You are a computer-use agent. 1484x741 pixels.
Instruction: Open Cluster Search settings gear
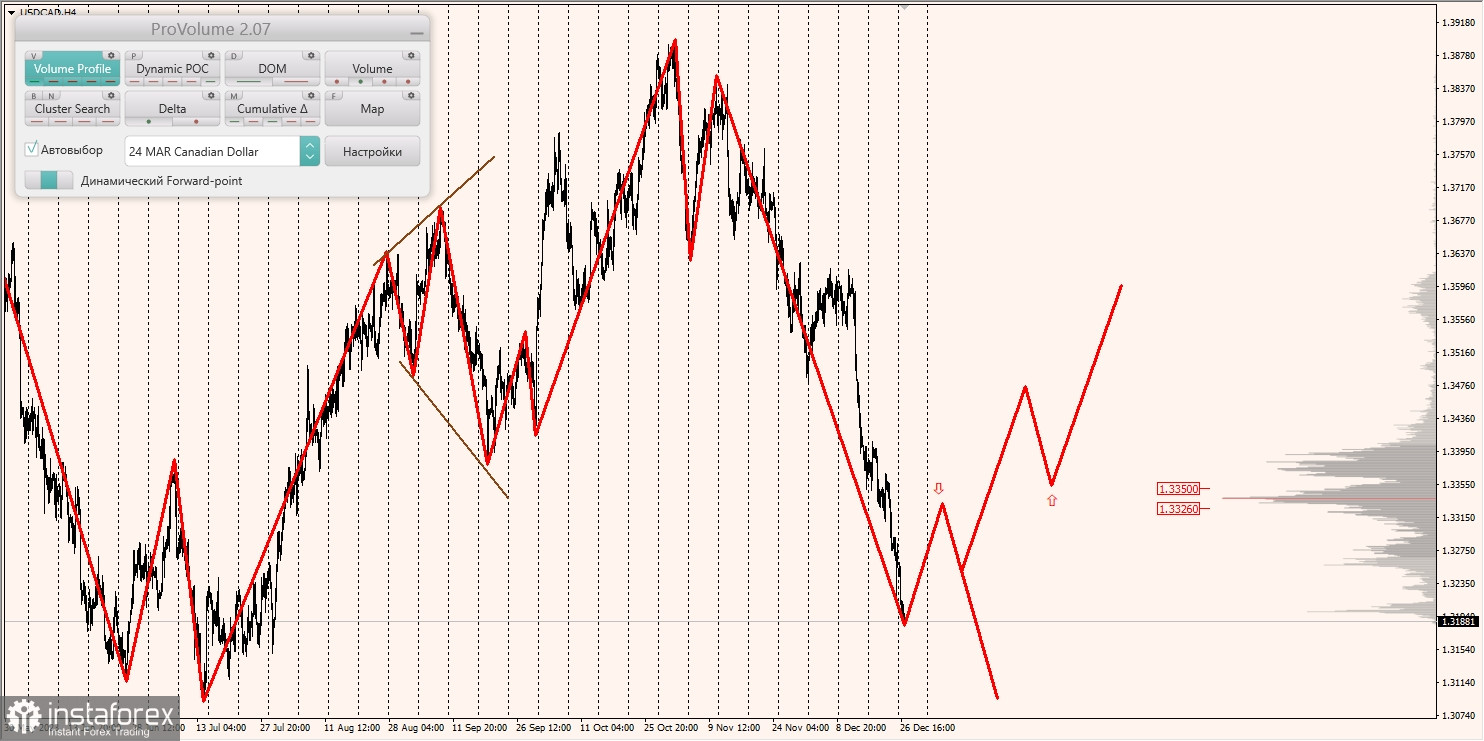(111, 95)
